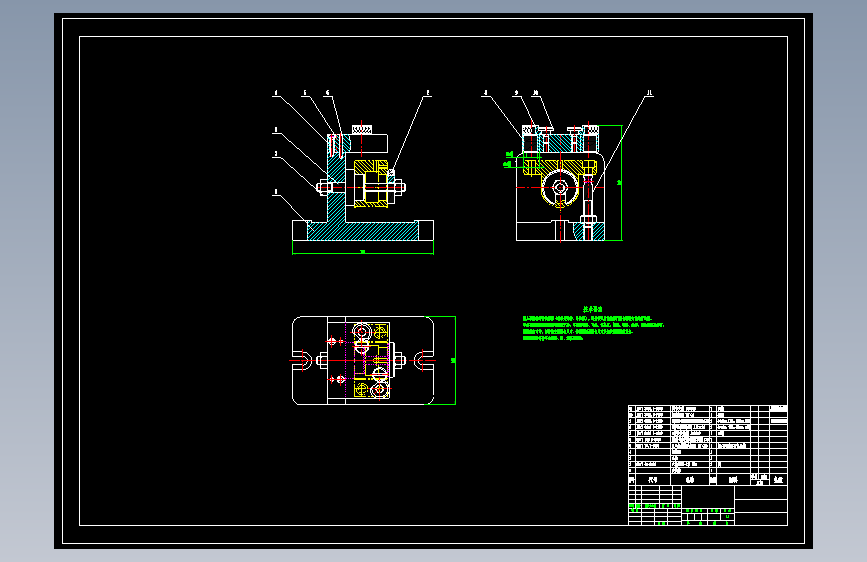This screenshot has height=562, width=867.
Task: Click the 名称 header cell in the parts list
Action: click(x=690, y=480)
